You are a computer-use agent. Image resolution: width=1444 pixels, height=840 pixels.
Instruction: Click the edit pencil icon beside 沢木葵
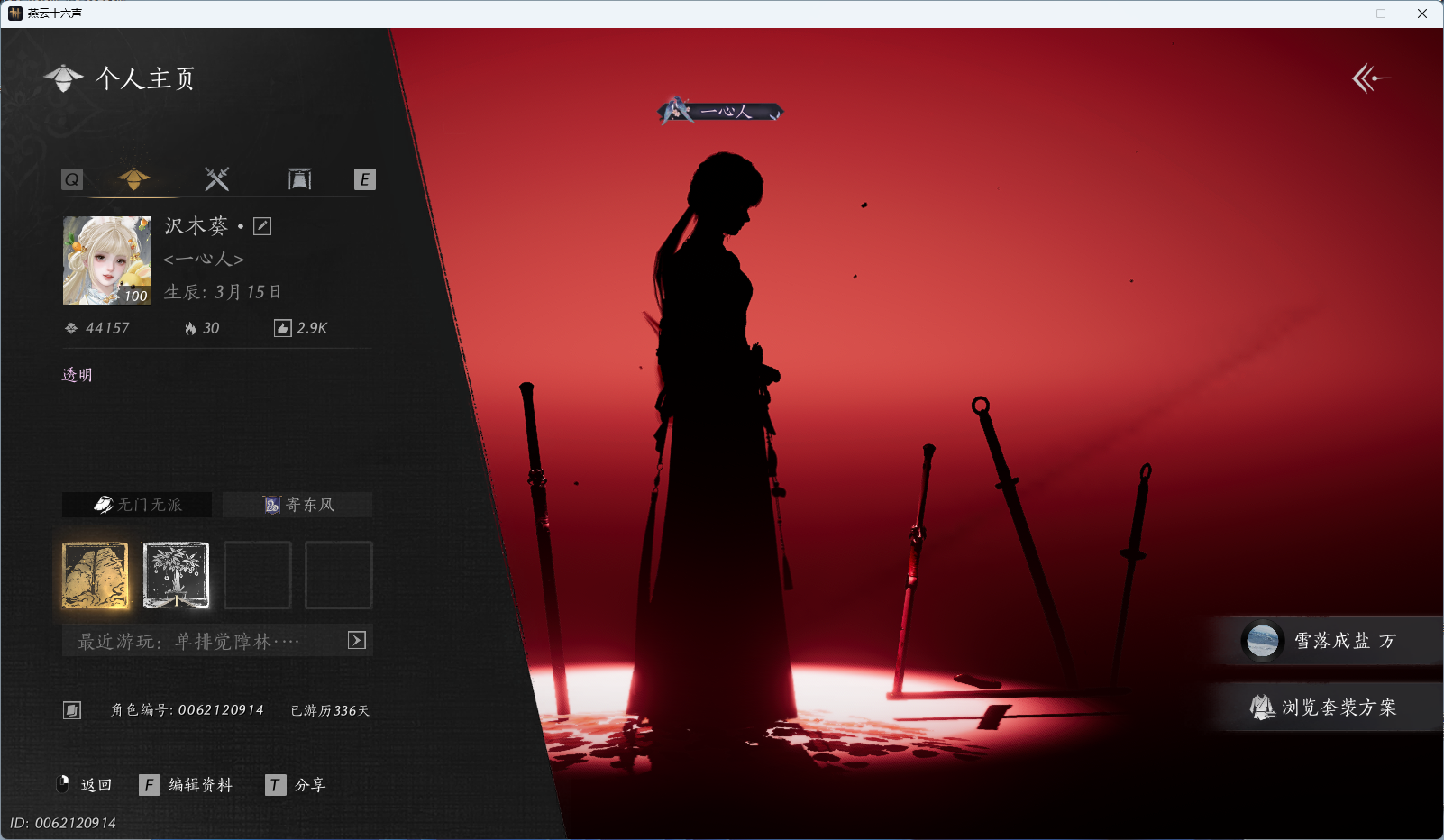coord(262,226)
